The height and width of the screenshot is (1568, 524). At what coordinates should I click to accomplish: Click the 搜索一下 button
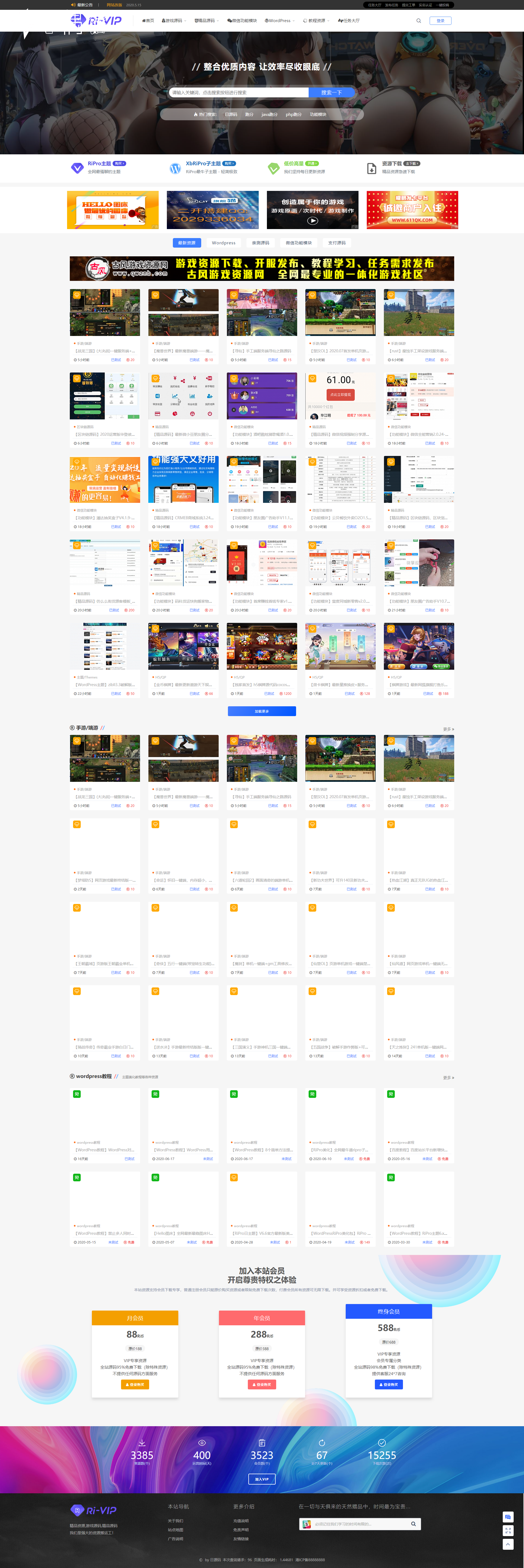coord(332,92)
